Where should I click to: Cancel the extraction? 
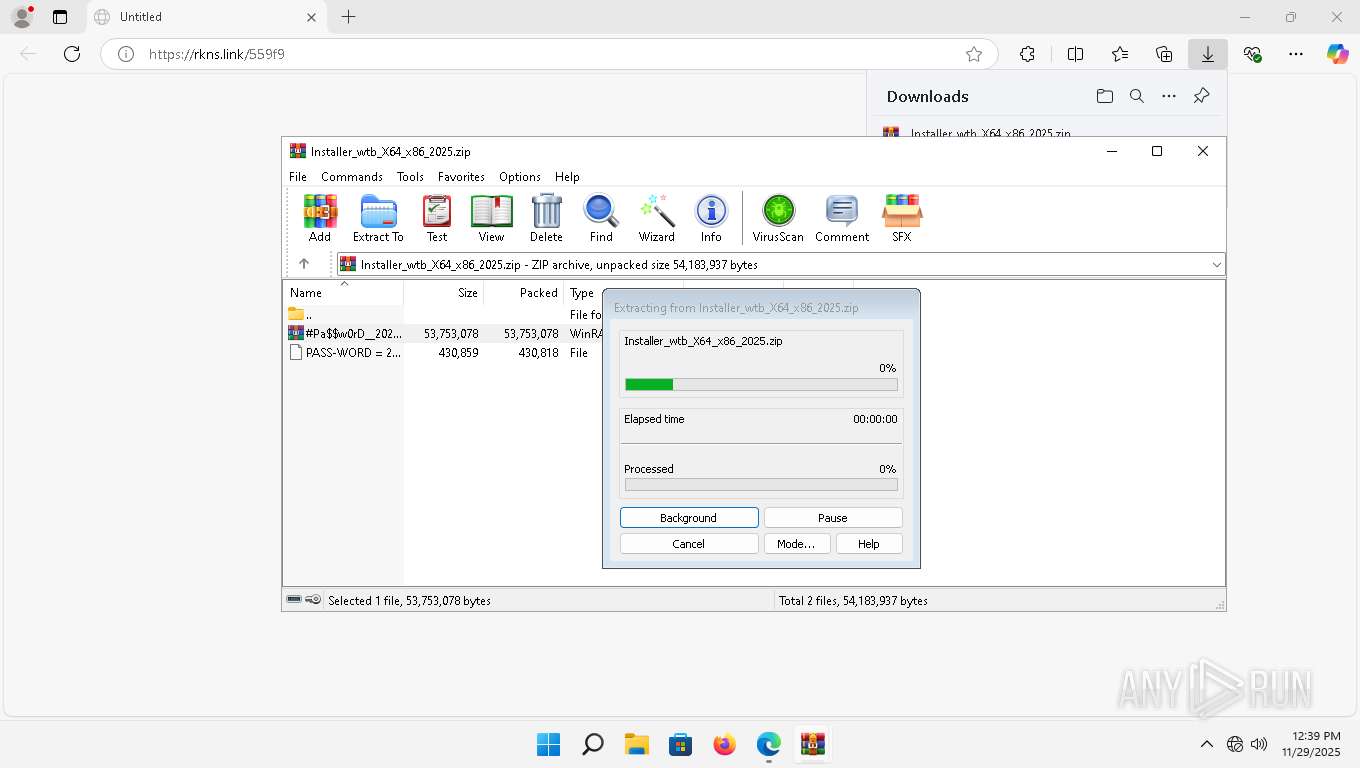[x=689, y=544]
